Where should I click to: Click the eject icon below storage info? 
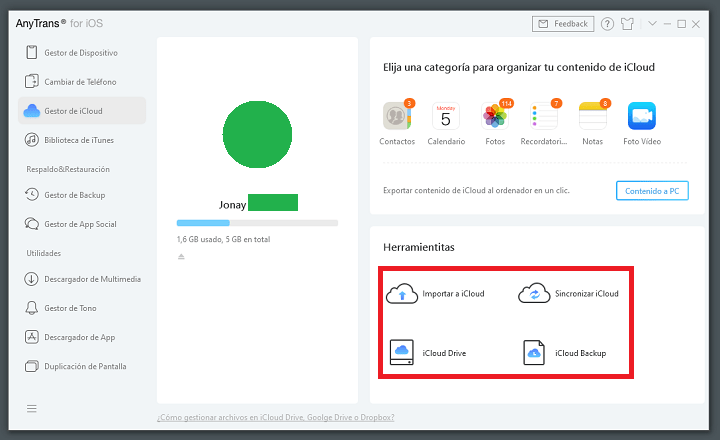[x=181, y=256]
